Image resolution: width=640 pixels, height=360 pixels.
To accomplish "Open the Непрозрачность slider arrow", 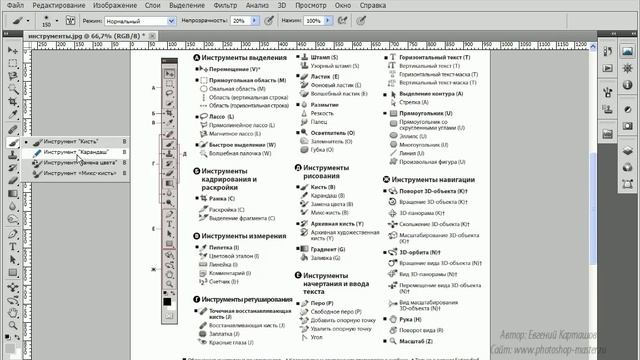I will pyautogui.click(x=255, y=21).
